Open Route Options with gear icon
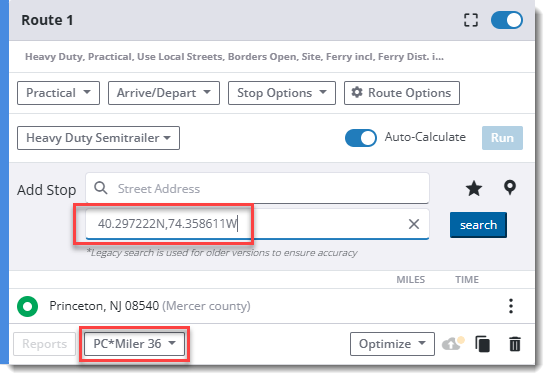This screenshot has height=380, width=550. coord(402,93)
